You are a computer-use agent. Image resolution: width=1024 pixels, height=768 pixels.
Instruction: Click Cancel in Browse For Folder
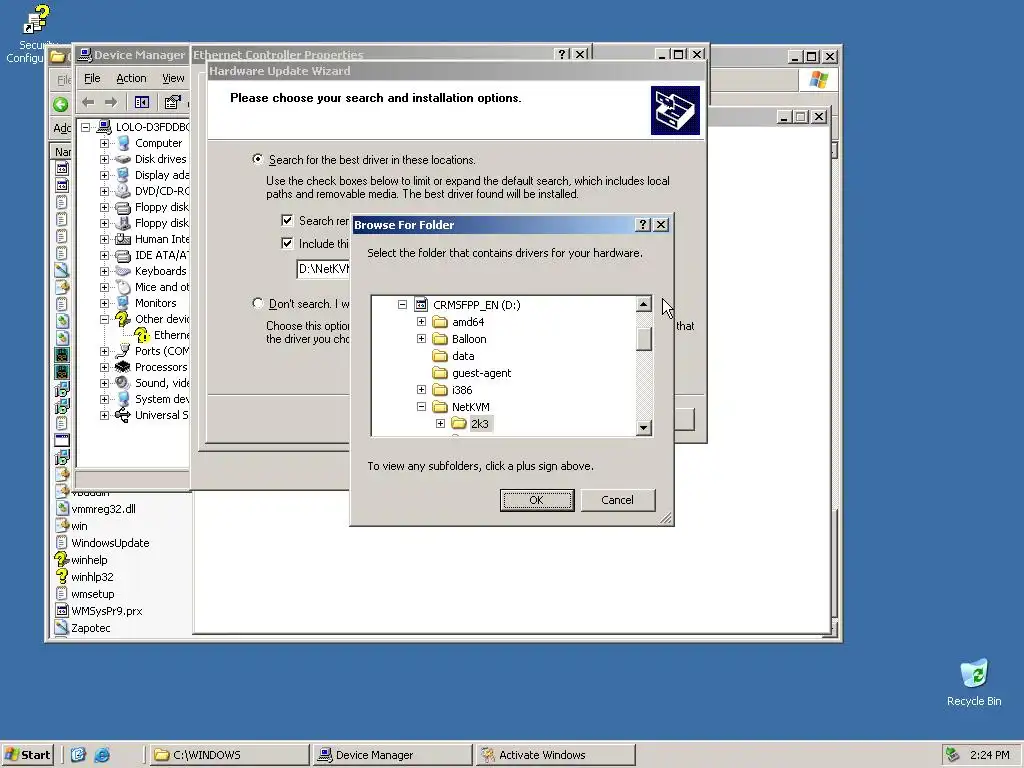point(617,500)
